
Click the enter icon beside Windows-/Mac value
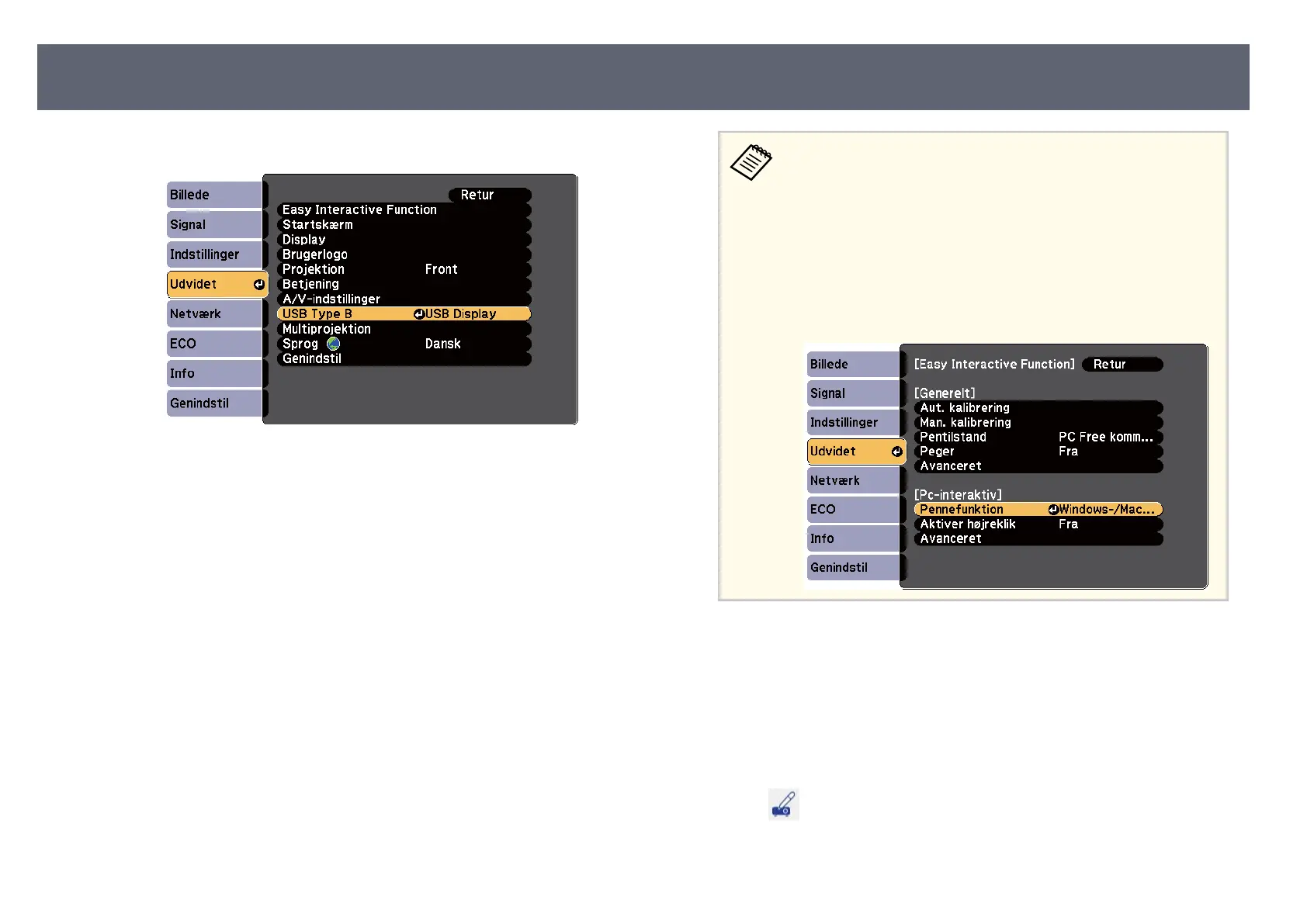click(x=1053, y=510)
